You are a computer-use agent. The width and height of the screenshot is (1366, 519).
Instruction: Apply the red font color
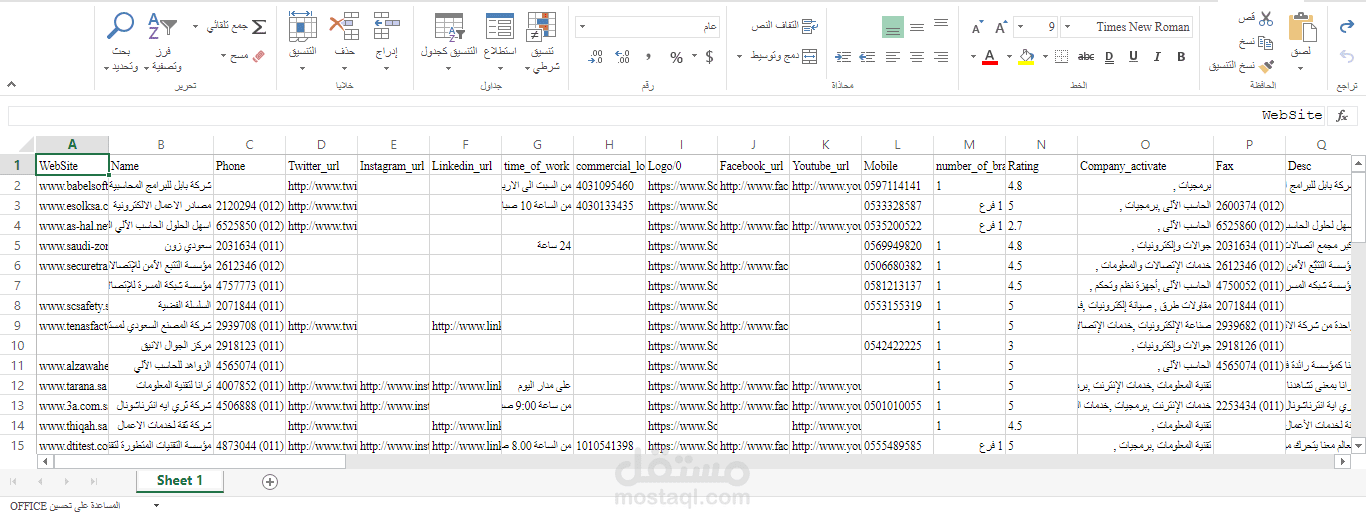click(x=989, y=57)
